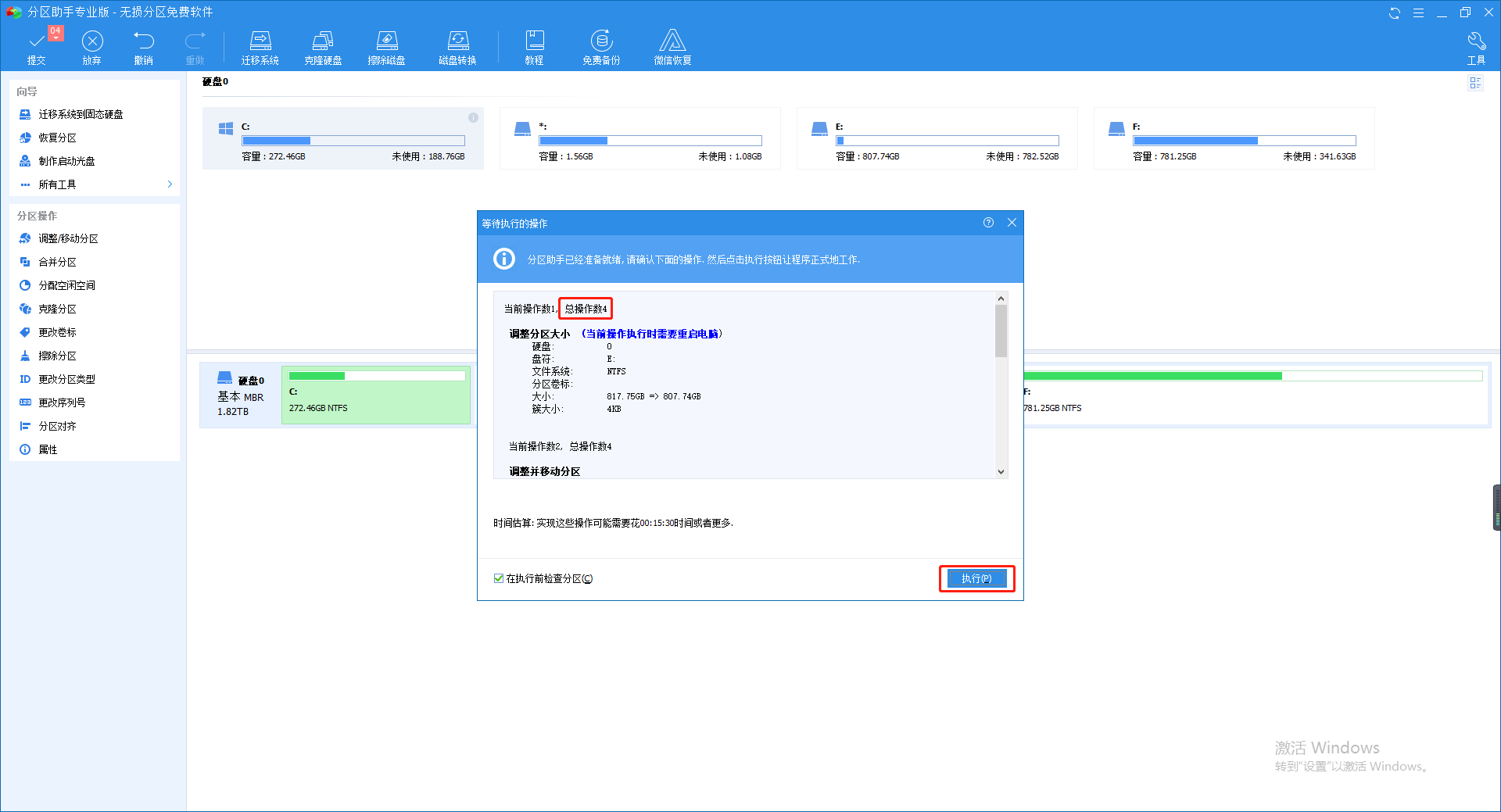The height and width of the screenshot is (812, 1501).
Task: Select the C: partition card
Action: [x=343, y=138]
